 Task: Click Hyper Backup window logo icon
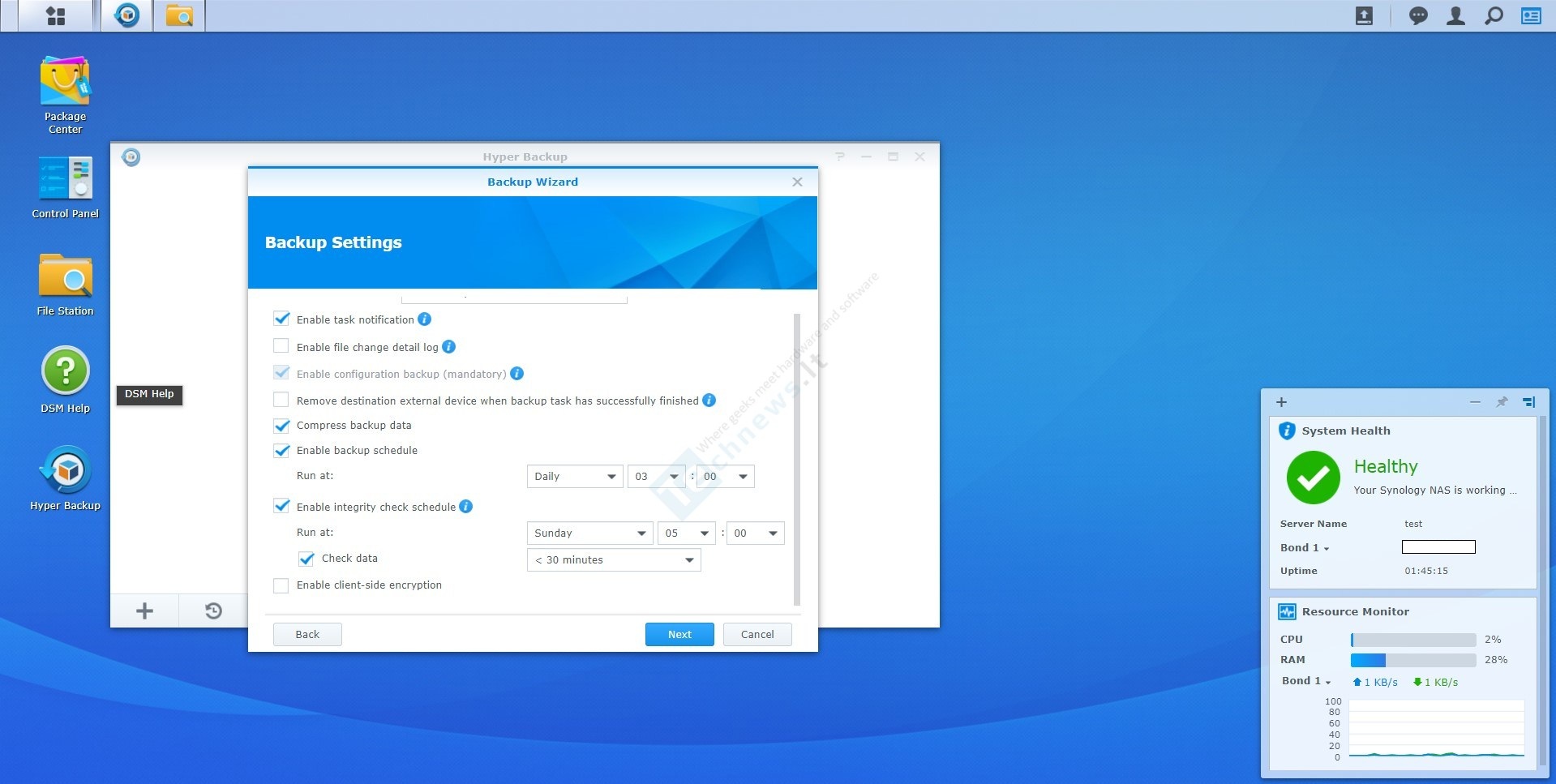point(131,156)
